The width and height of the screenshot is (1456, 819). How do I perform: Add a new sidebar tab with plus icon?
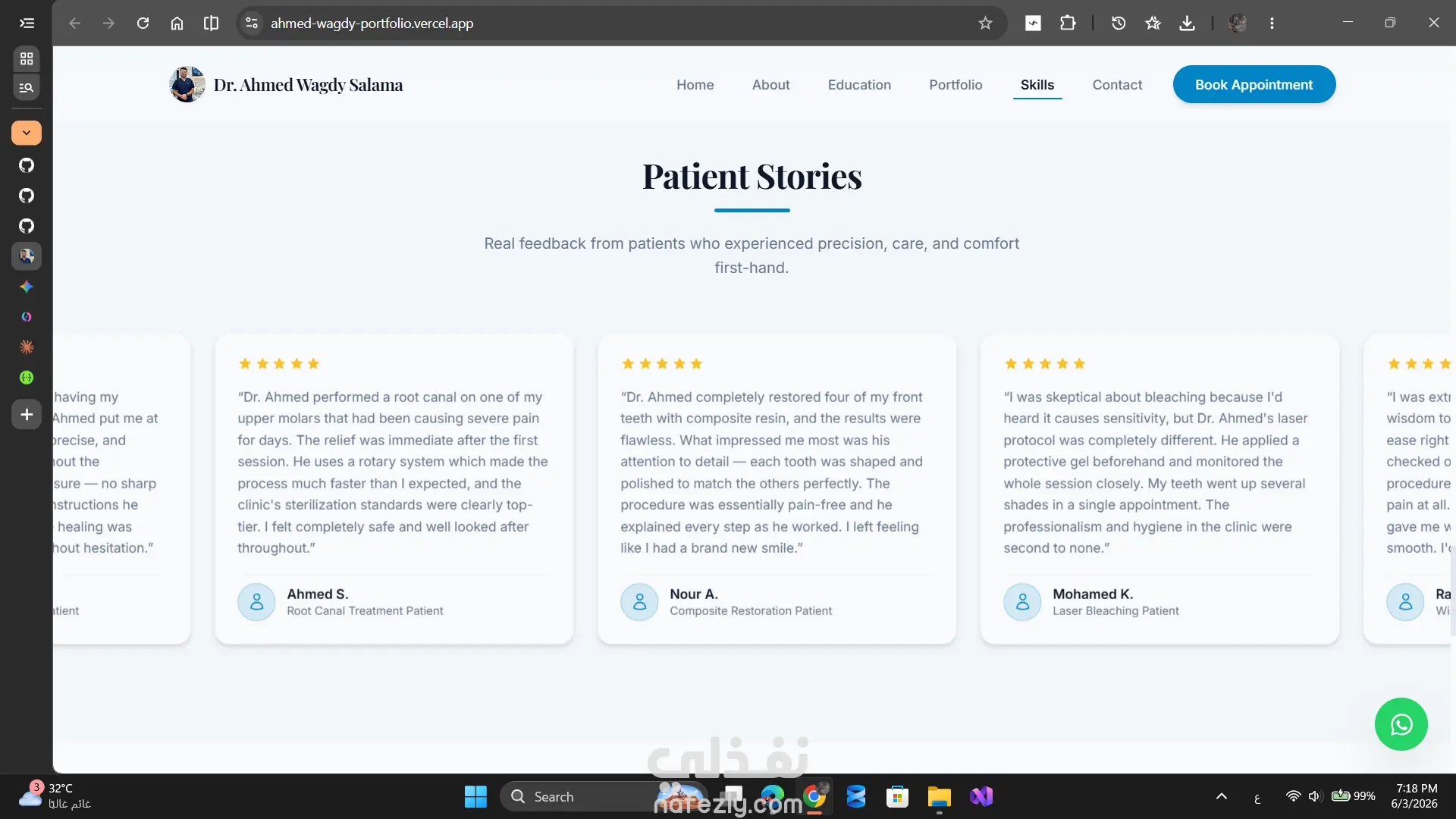27,415
